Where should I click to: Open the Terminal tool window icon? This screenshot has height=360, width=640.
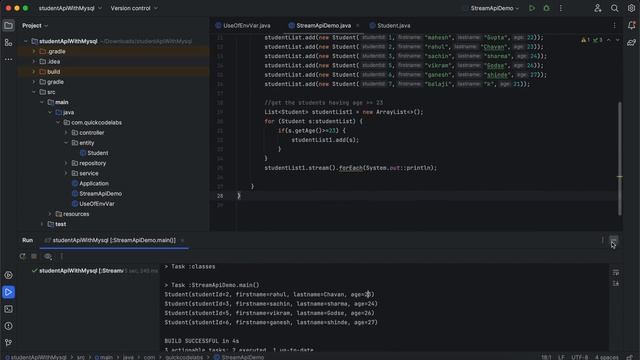pyautogui.click(x=8, y=309)
